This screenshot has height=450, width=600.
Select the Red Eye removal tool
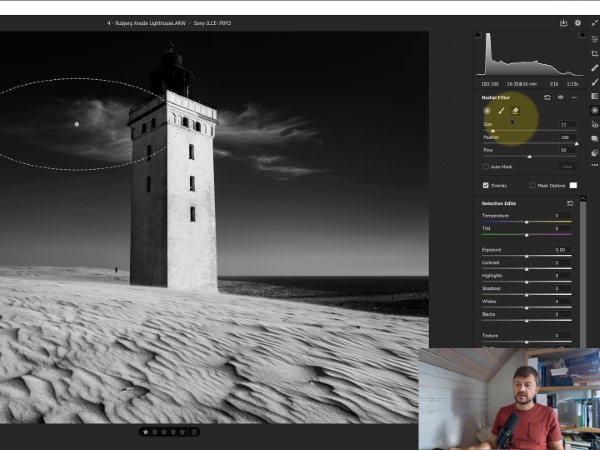point(595,124)
